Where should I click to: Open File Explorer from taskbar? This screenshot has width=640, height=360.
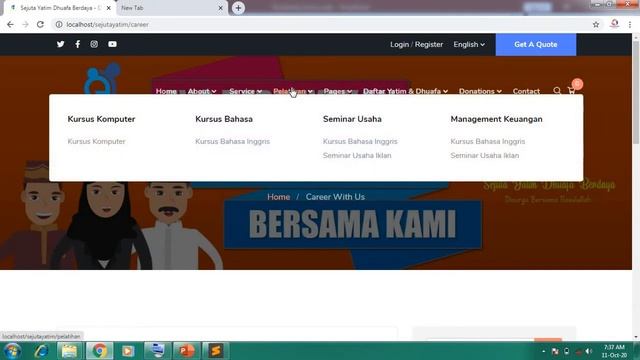pyautogui.click(x=69, y=351)
